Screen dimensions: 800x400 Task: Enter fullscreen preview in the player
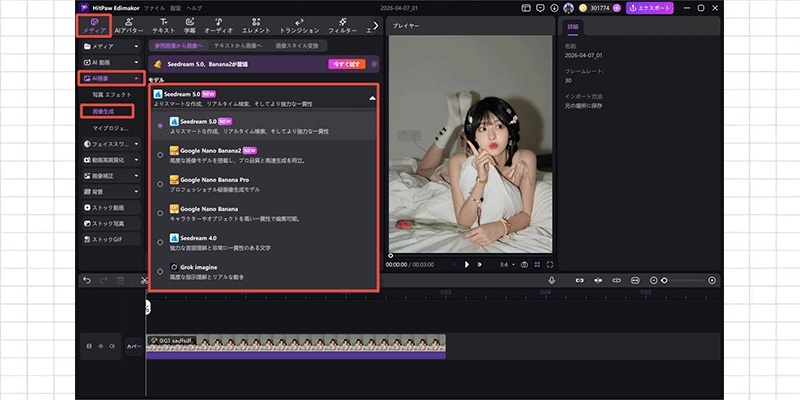click(x=550, y=264)
